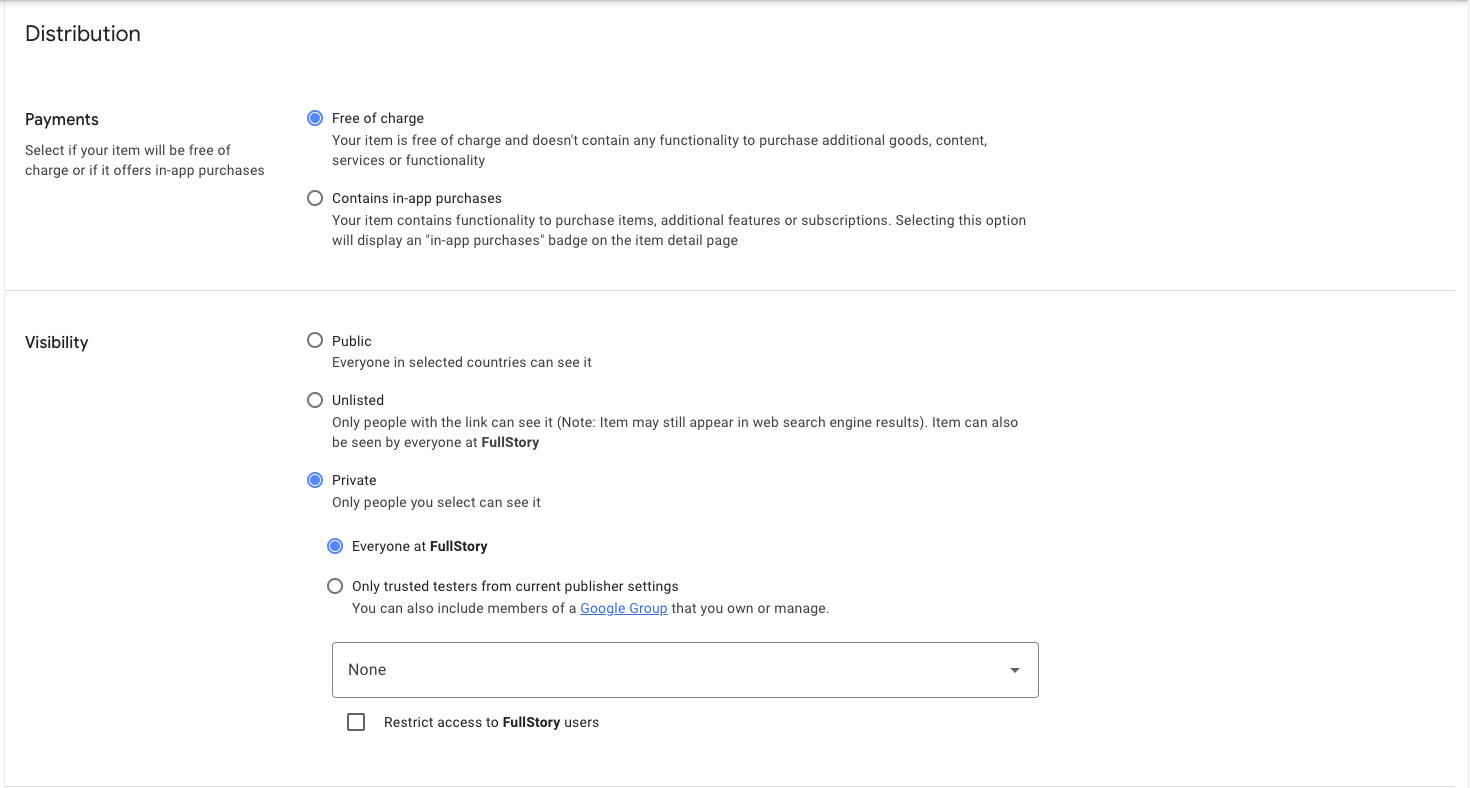Click the Payments helper description text
Viewport: 1470px width, 788px height.
click(x=144, y=160)
